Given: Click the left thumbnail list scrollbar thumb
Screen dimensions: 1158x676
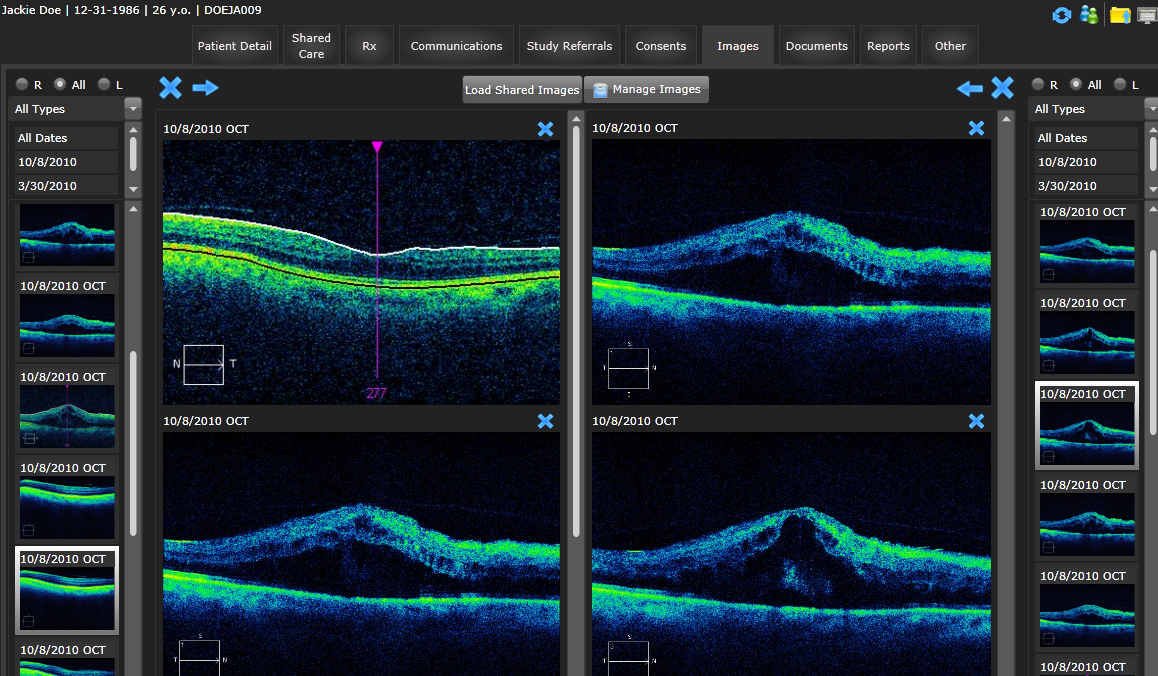Looking at the screenshot, I should [x=134, y=443].
